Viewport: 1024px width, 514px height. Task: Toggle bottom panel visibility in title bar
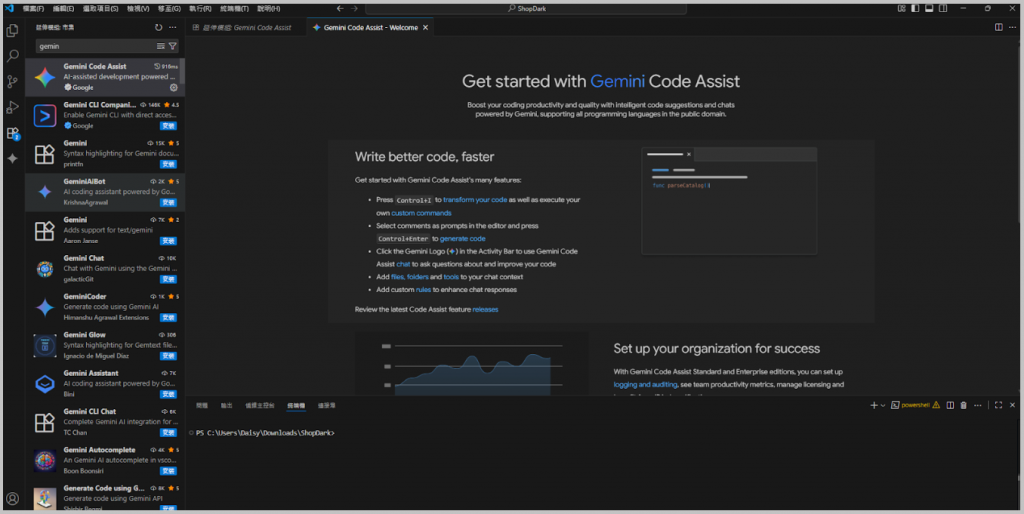(929, 8)
